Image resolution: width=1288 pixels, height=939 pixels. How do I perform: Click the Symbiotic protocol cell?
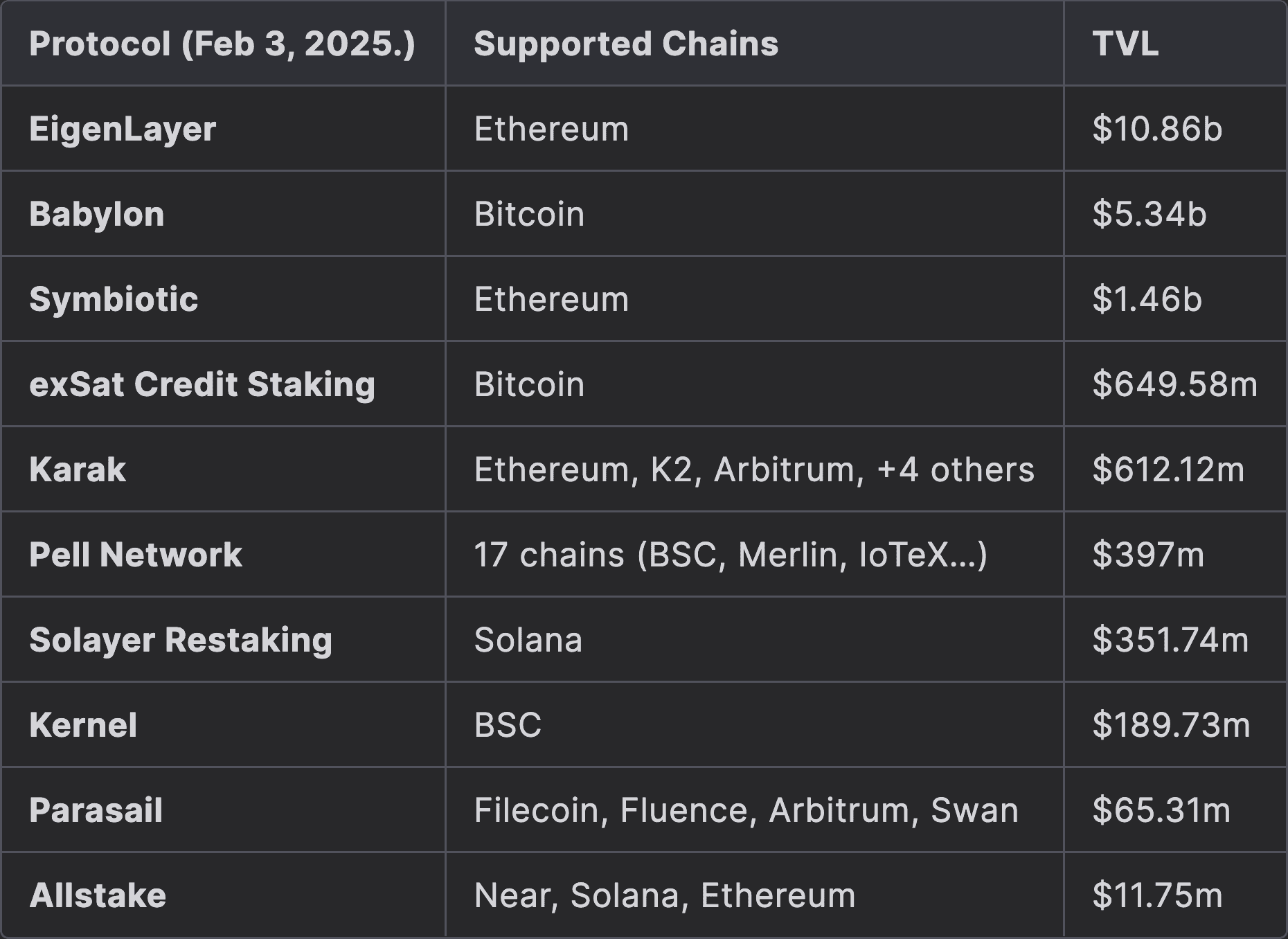[114, 300]
